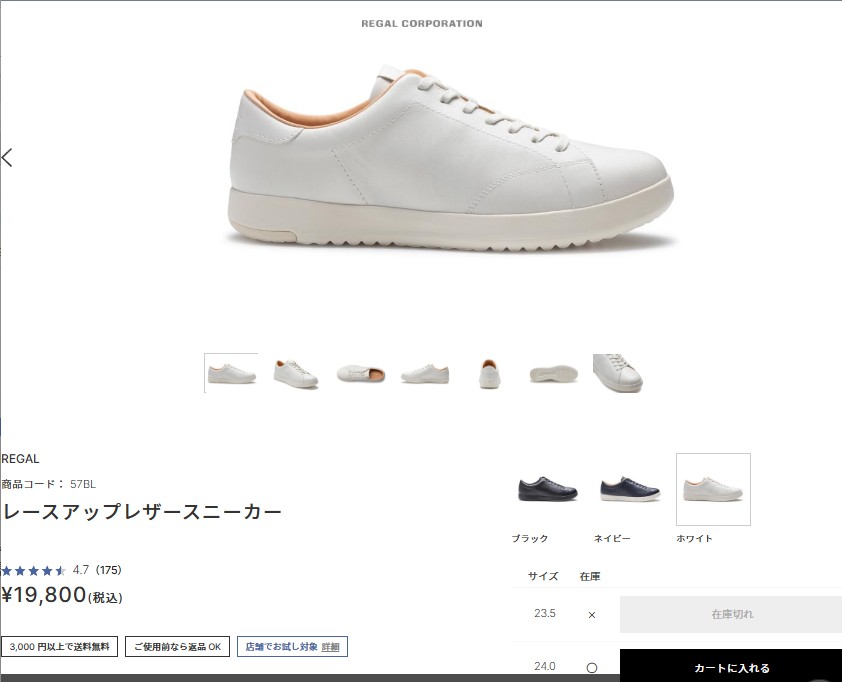The width and height of the screenshot is (842, 682).
Task: Select the second angled-view shoe thumbnail
Action: [x=295, y=373]
